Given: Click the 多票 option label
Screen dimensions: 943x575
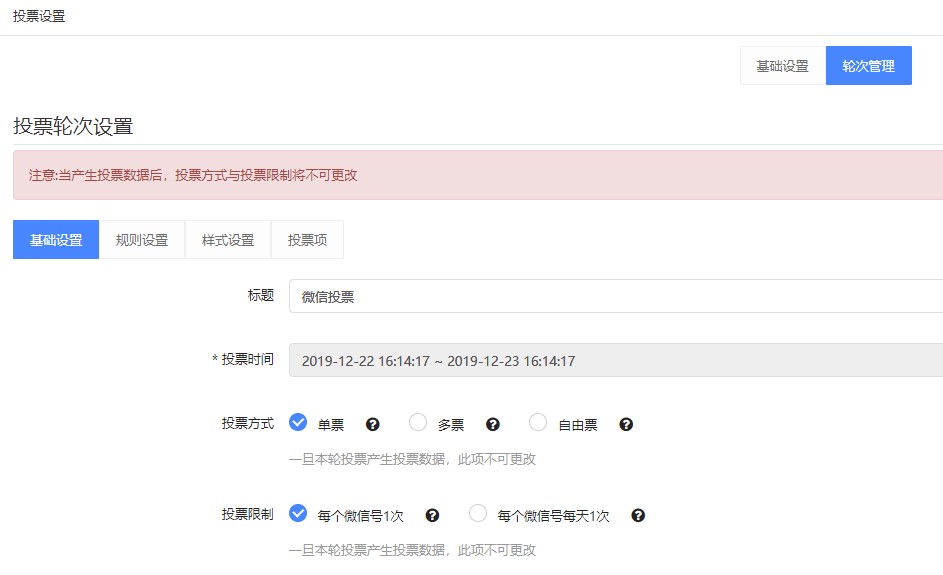Looking at the screenshot, I should coord(451,425).
